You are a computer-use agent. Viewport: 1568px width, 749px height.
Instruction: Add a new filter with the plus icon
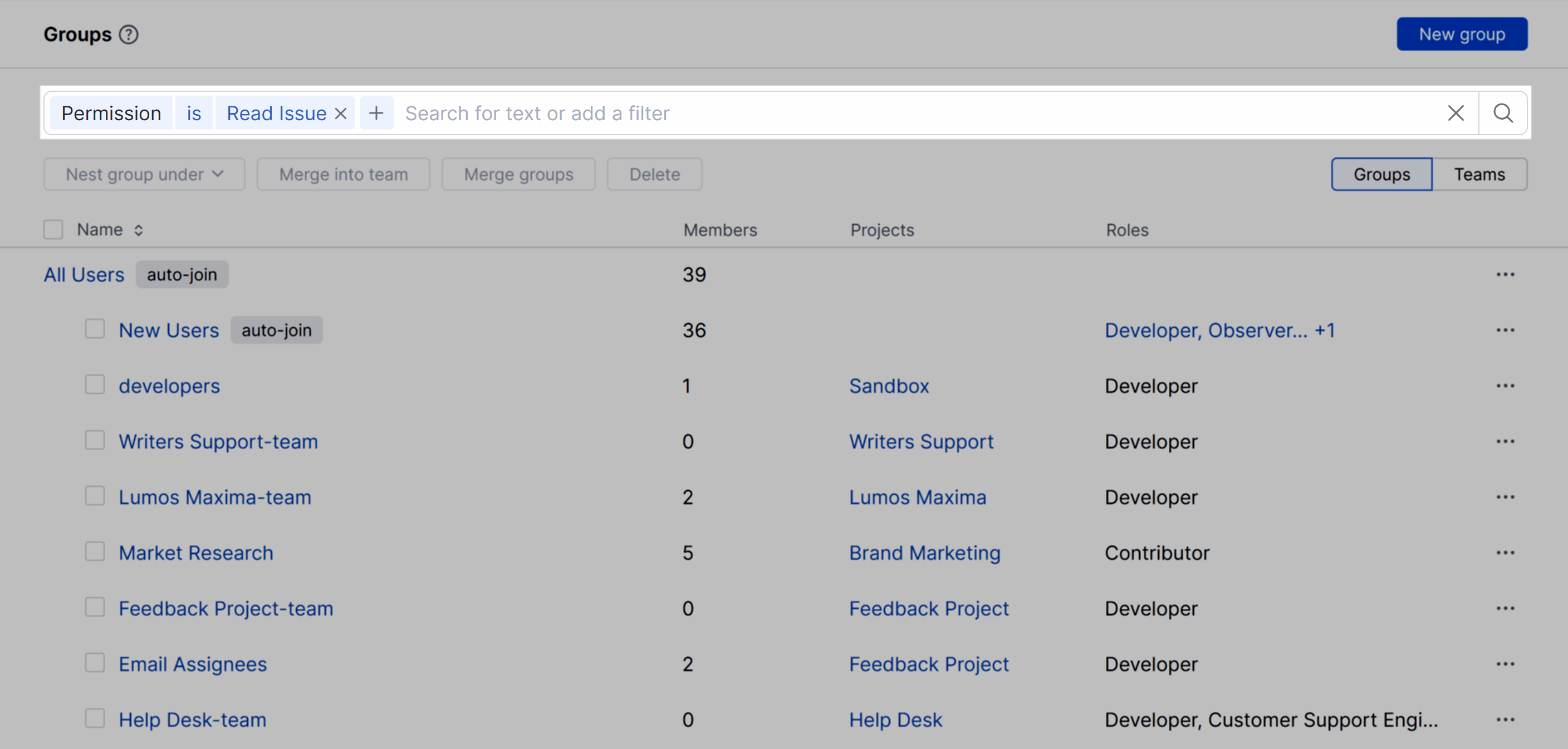click(x=377, y=112)
